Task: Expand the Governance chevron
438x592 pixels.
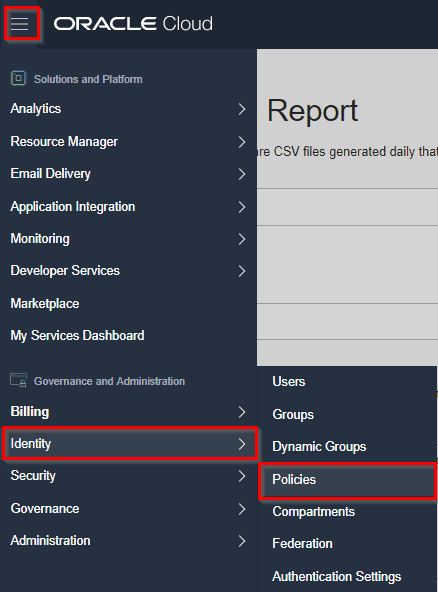Action: pos(242,509)
